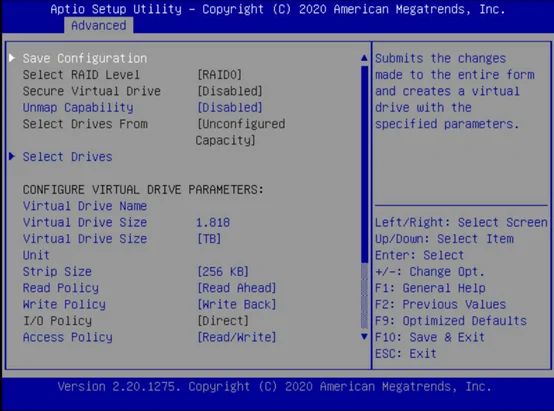Edit the Virtual Drive Size 1.818 value

(213, 222)
